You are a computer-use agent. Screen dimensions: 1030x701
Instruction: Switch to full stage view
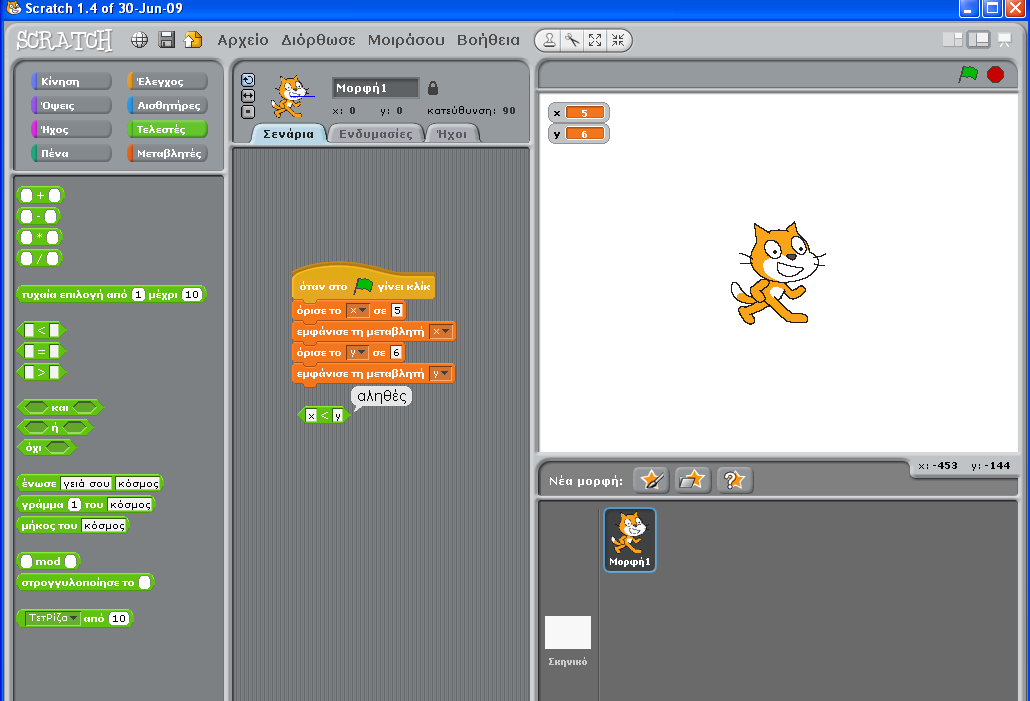click(979, 40)
